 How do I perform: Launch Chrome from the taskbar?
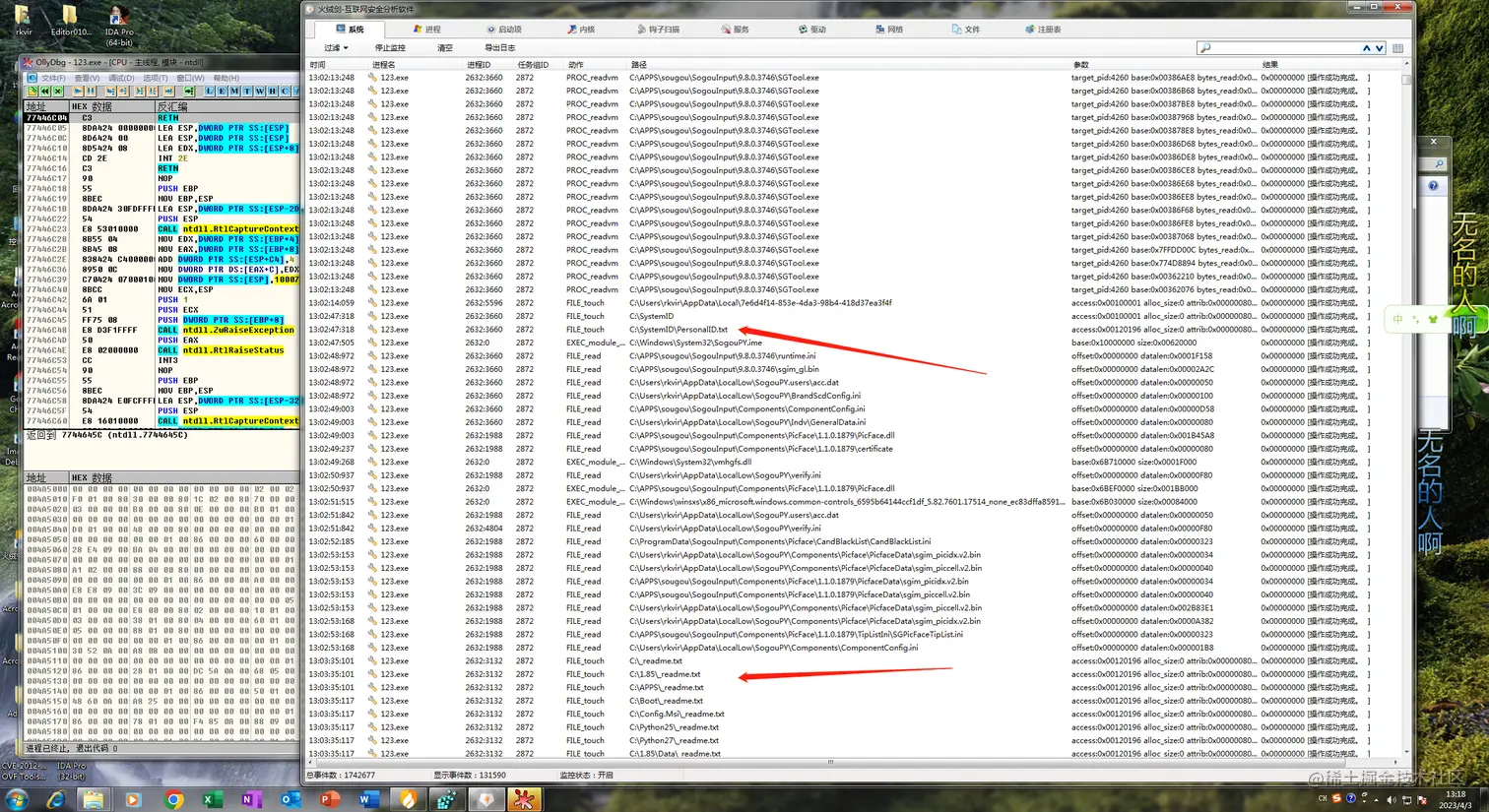coord(173,800)
